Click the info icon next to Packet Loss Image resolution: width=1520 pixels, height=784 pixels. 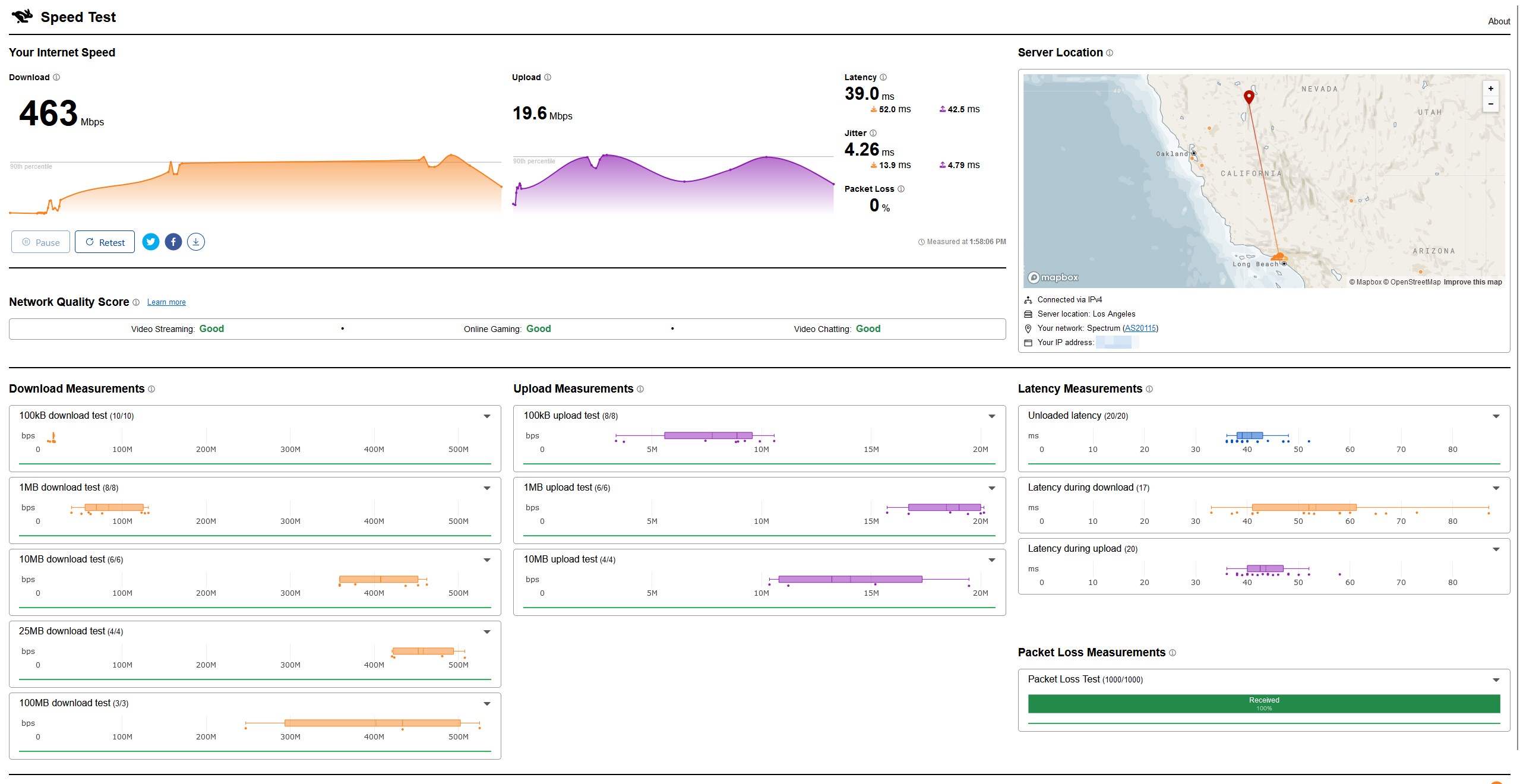click(901, 189)
